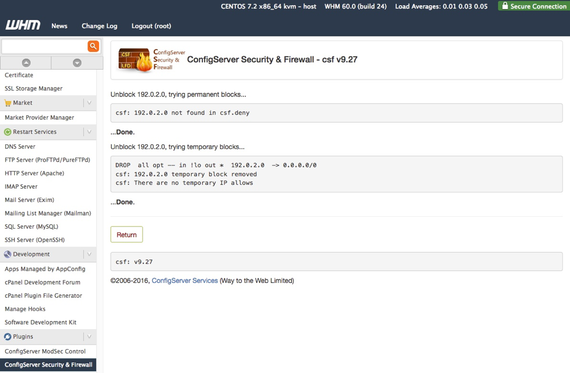Click Logout (root)
The height and width of the screenshot is (373, 570).
tap(151, 26)
